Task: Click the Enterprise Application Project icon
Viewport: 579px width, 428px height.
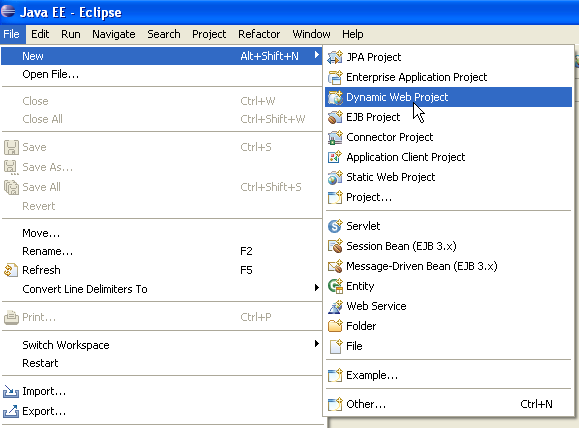Action: 335,77
